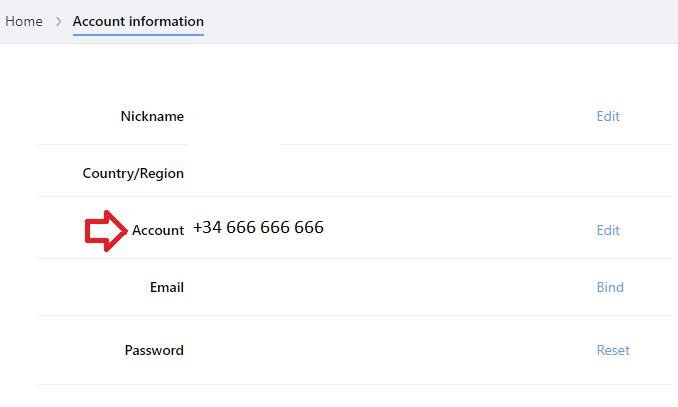
Task: Click the Password label
Action: tap(154, 350)
